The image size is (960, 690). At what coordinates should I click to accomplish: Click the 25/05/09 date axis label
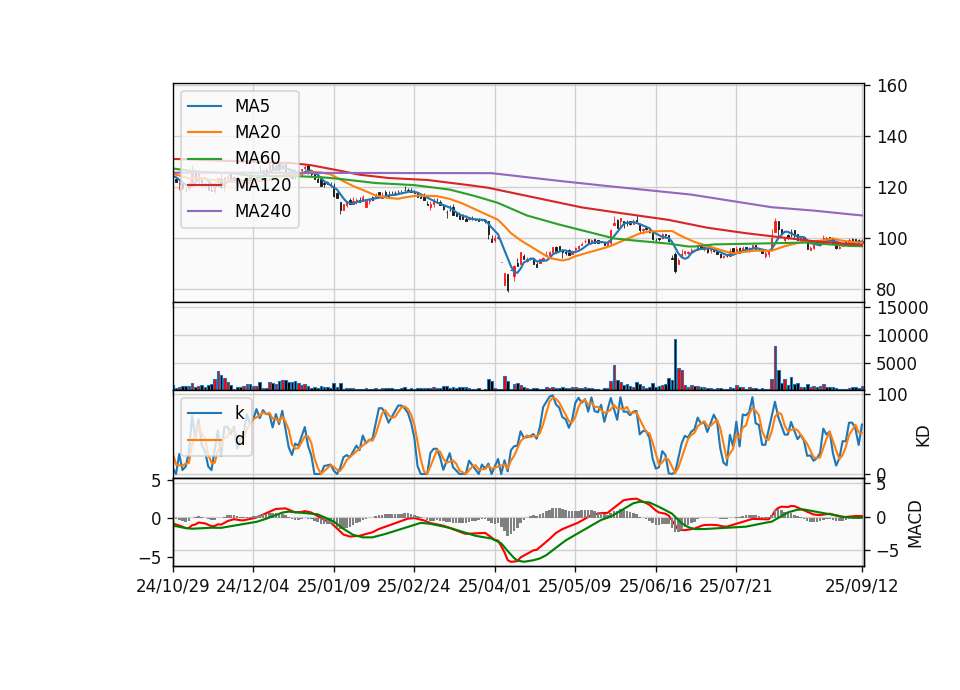[575, 586]
